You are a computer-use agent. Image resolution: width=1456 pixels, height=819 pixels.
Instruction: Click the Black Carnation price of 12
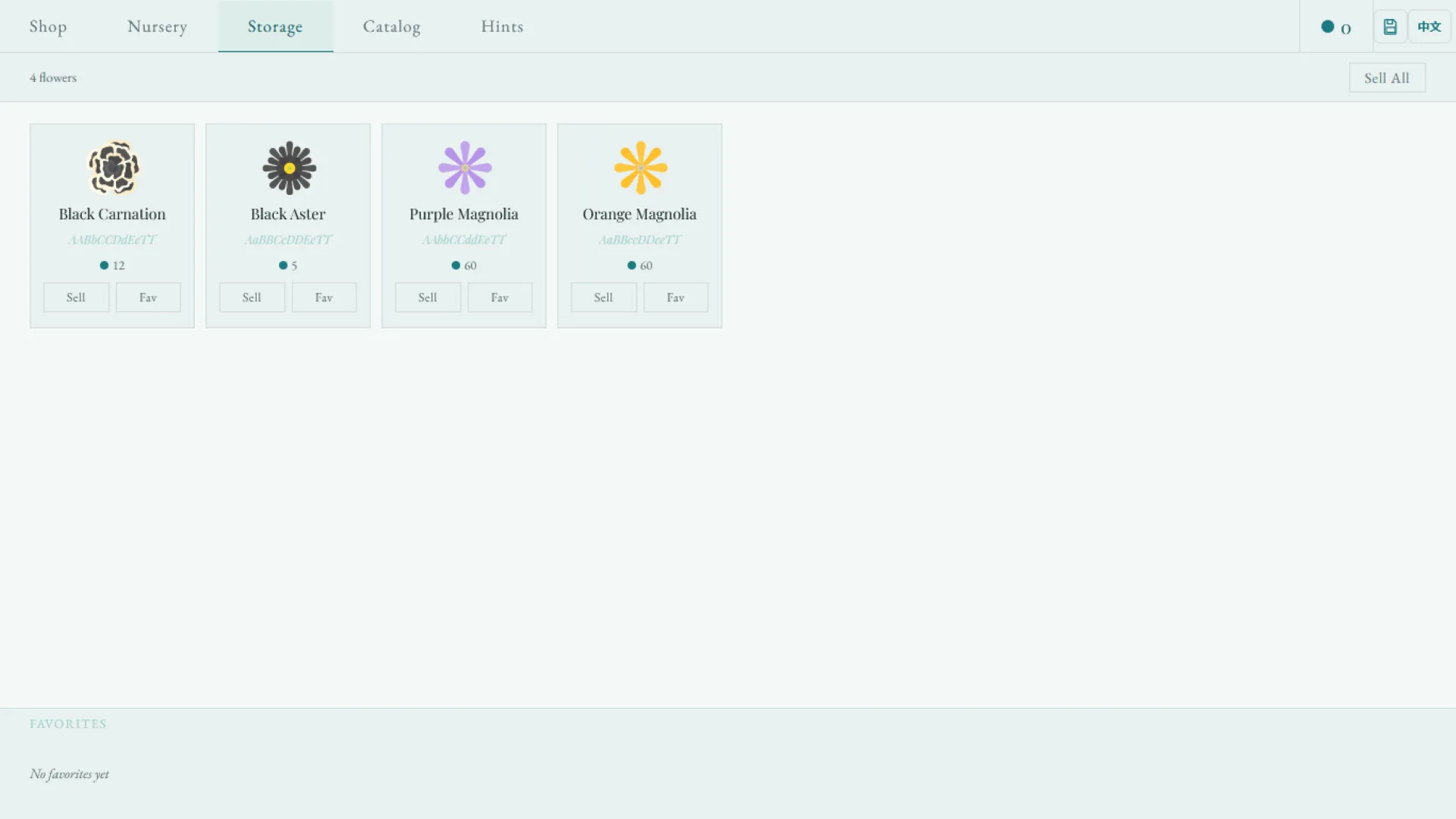(112, 265)
